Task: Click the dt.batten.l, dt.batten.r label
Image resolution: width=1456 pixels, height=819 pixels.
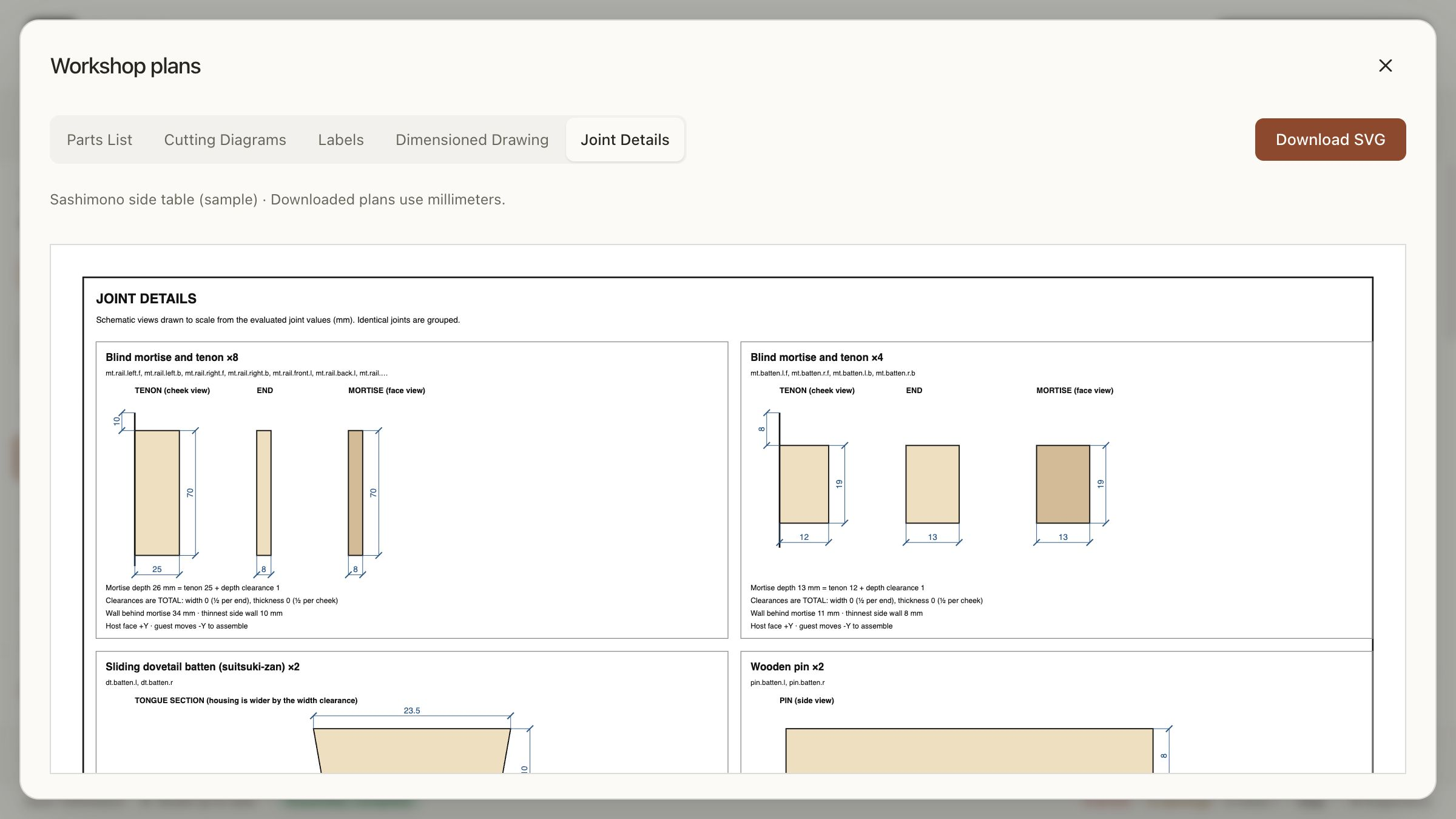Action: pyautogui.click(x=139, y=682)
